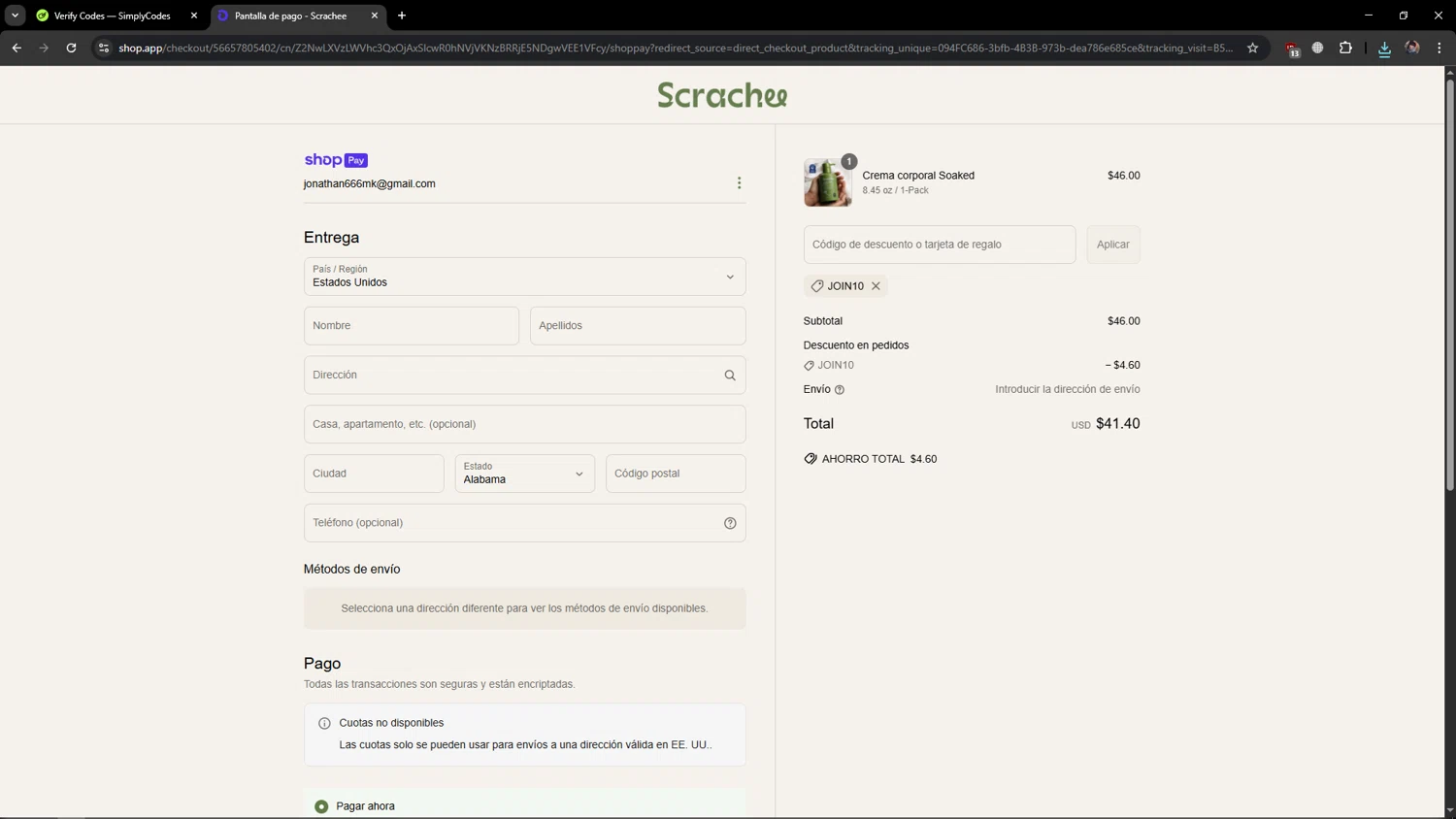Click the globe extension icon in toolbar
1456x819 pixels.
1317,48
